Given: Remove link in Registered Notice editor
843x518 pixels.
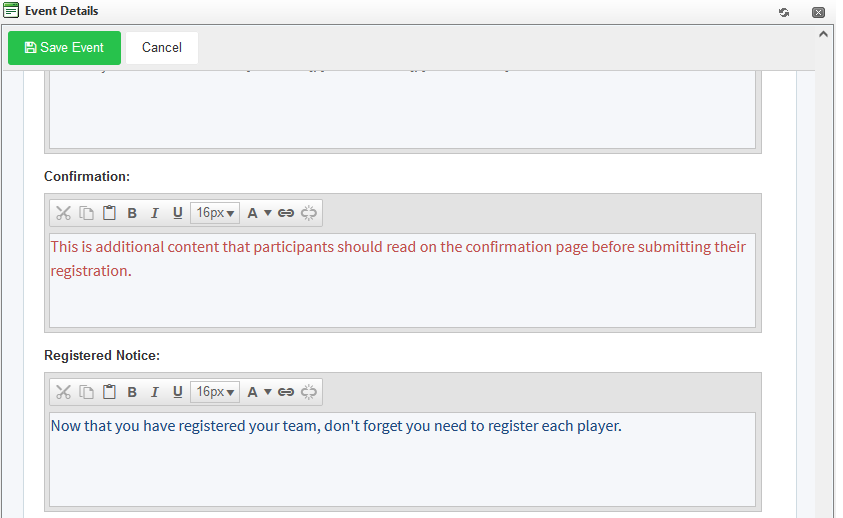Looking at the screenshot, I should pos(309,392).
